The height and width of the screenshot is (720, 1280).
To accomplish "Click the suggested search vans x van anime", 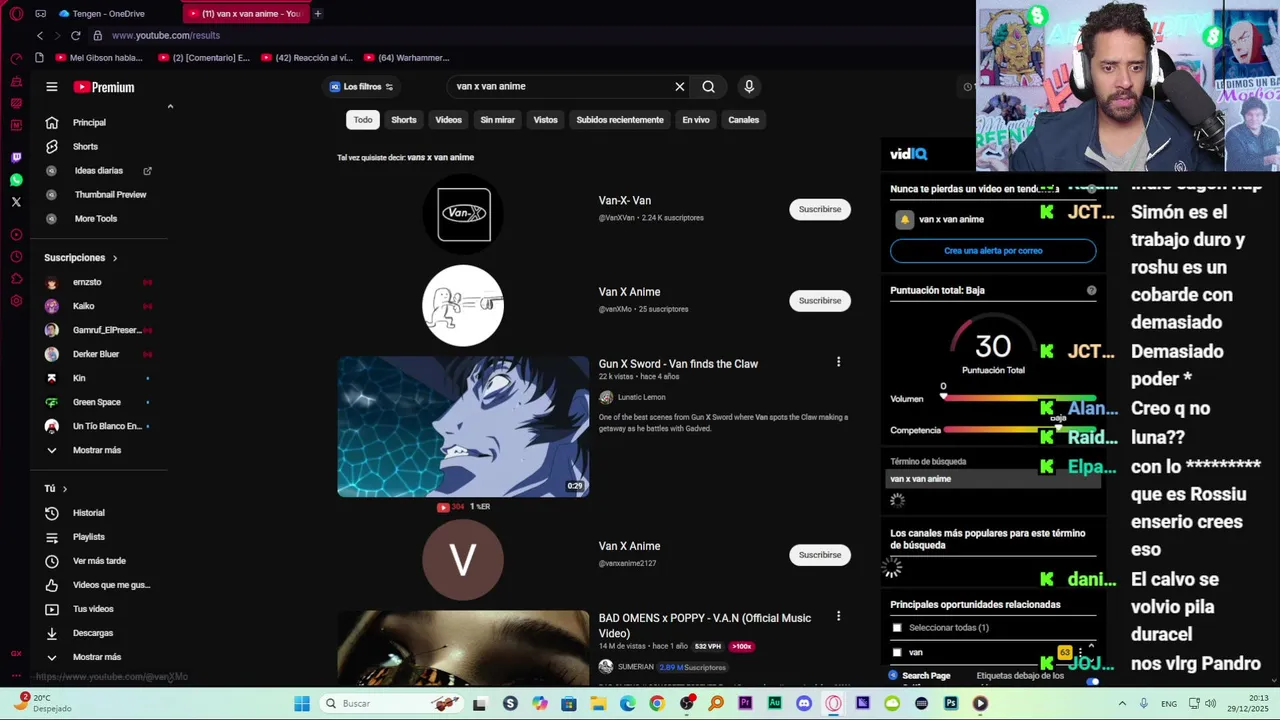I will coord(441,157).
